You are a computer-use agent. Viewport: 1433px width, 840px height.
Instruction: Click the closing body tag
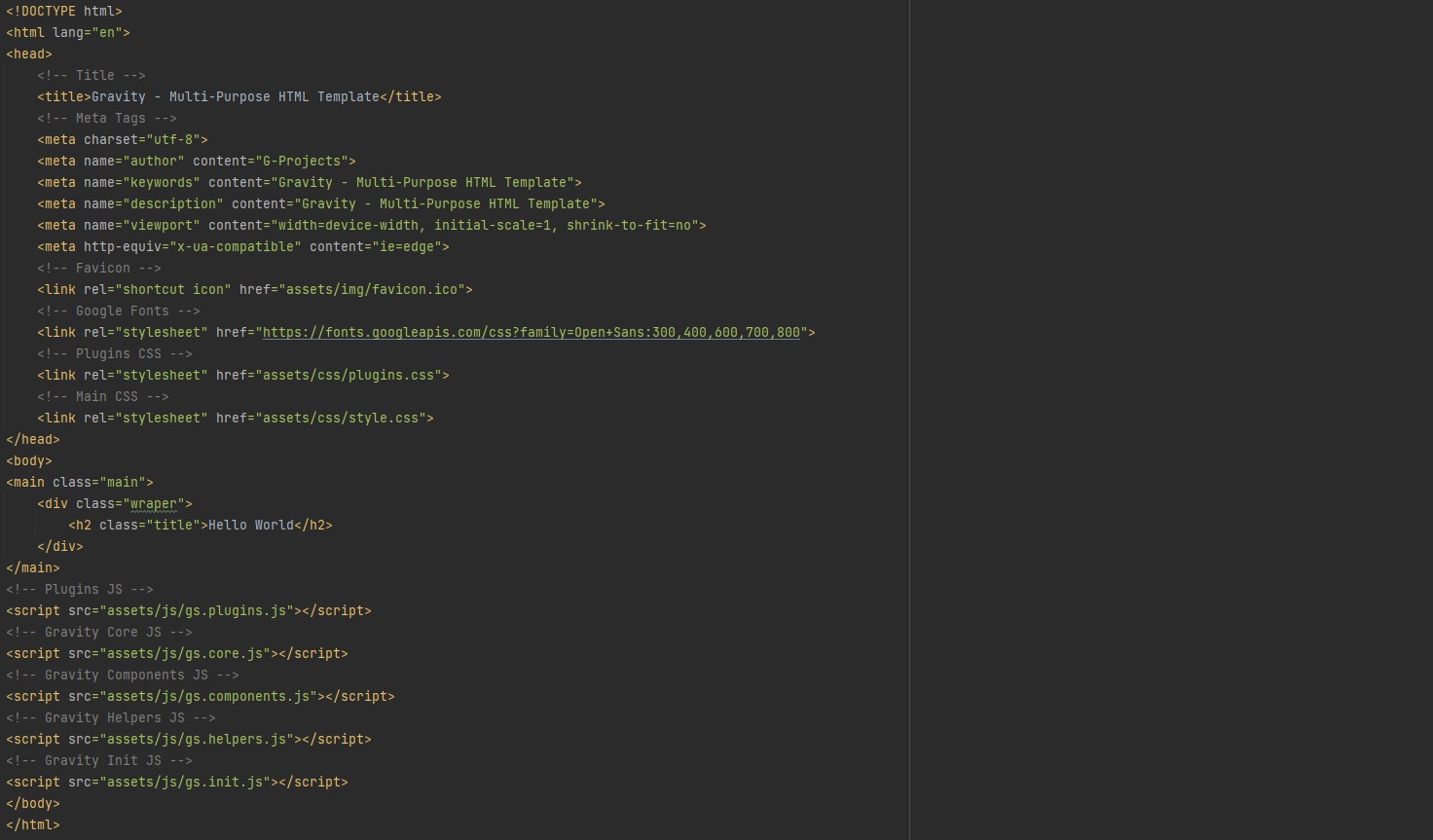[33, 804]
